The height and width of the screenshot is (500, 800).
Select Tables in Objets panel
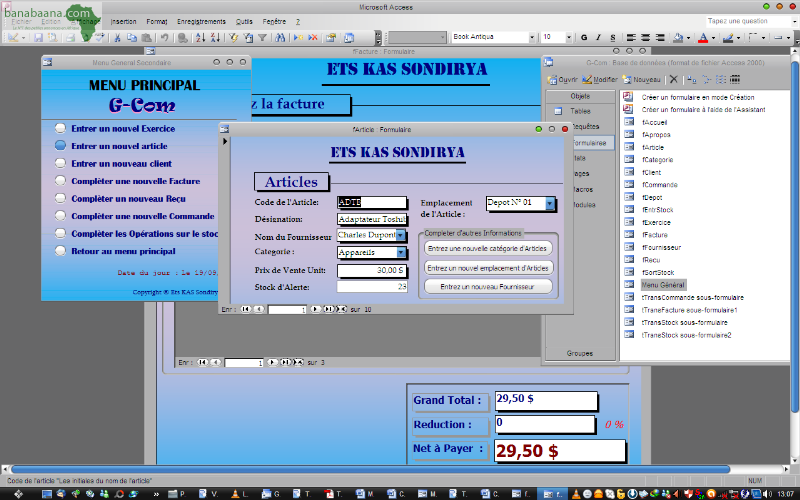(580, 111)
